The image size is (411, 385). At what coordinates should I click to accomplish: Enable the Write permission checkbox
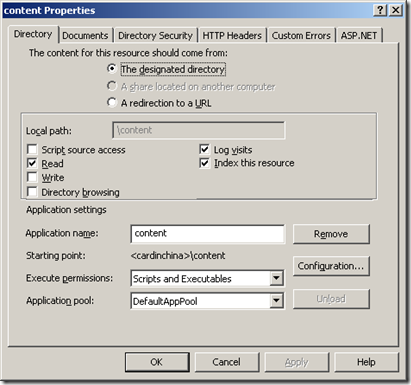point(32,177)
